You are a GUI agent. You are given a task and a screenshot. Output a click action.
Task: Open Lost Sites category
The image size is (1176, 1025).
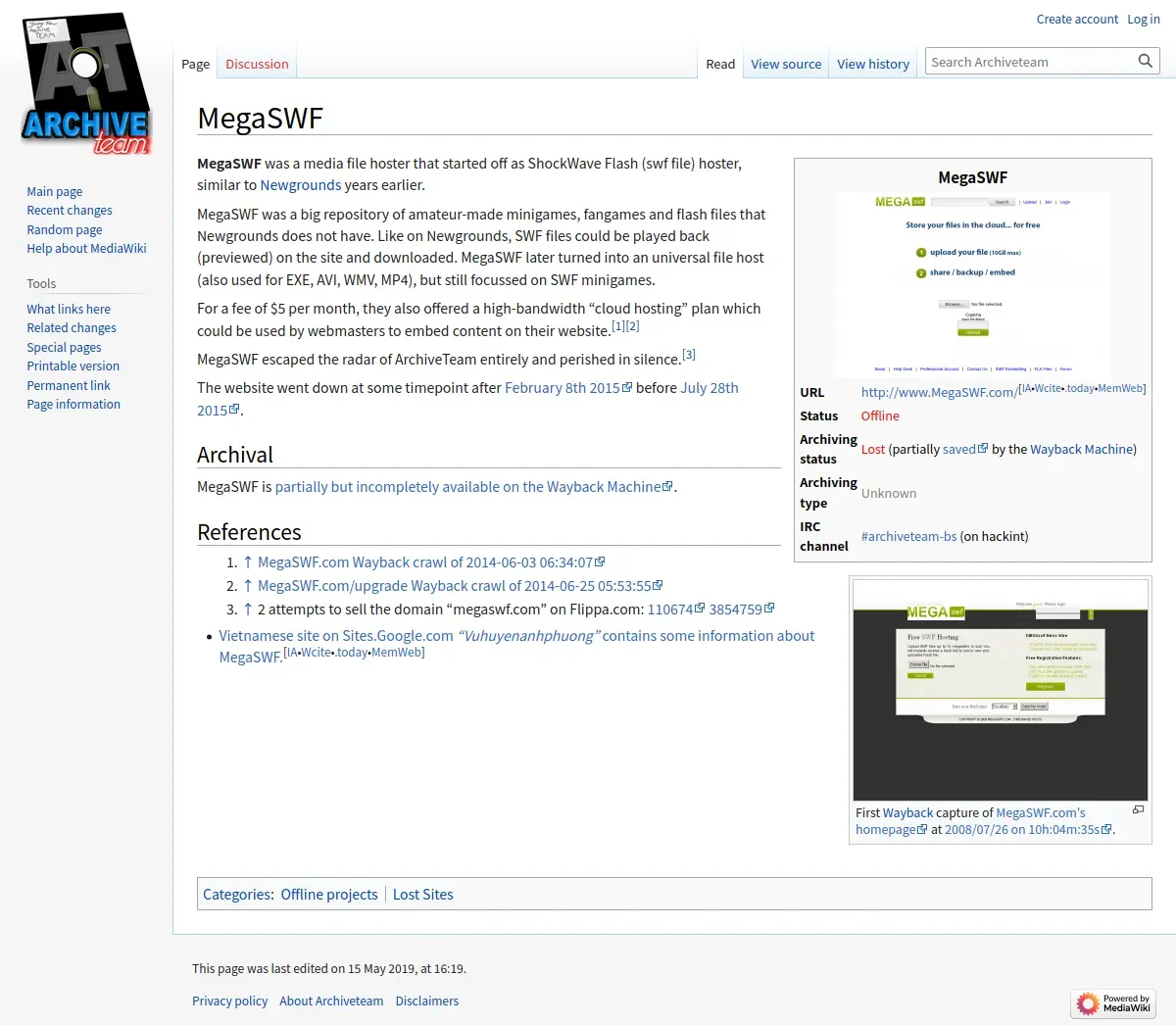click(423, 894)
